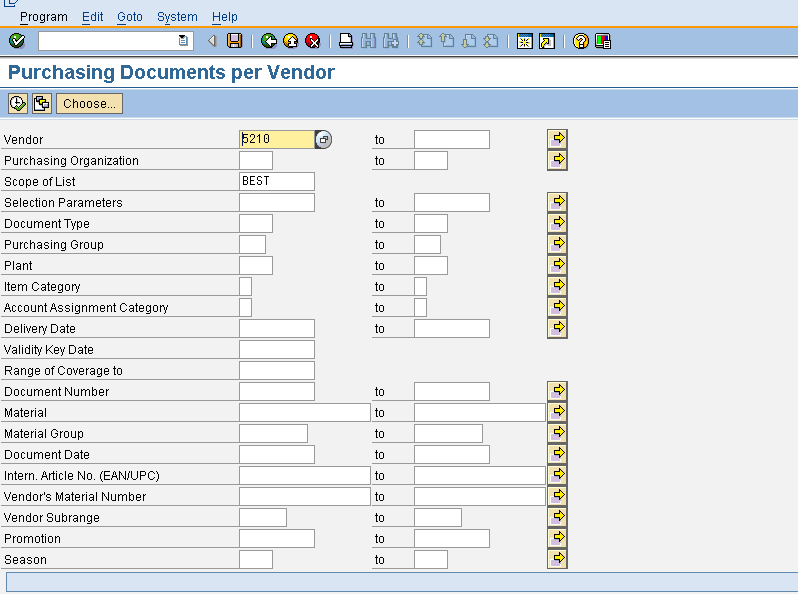Click the green checkmark Enter icon
Viewport: 798px width, 594px height.
[17, 41]
